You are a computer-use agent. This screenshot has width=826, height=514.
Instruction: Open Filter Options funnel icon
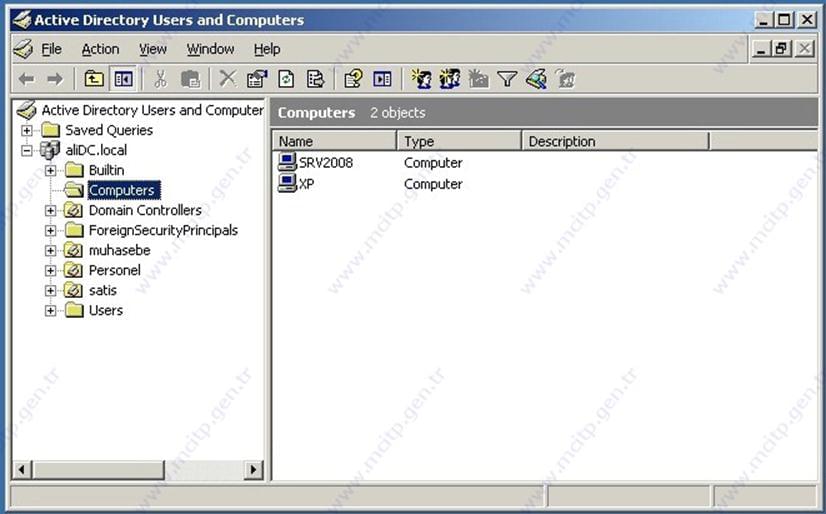coord(507,80)
